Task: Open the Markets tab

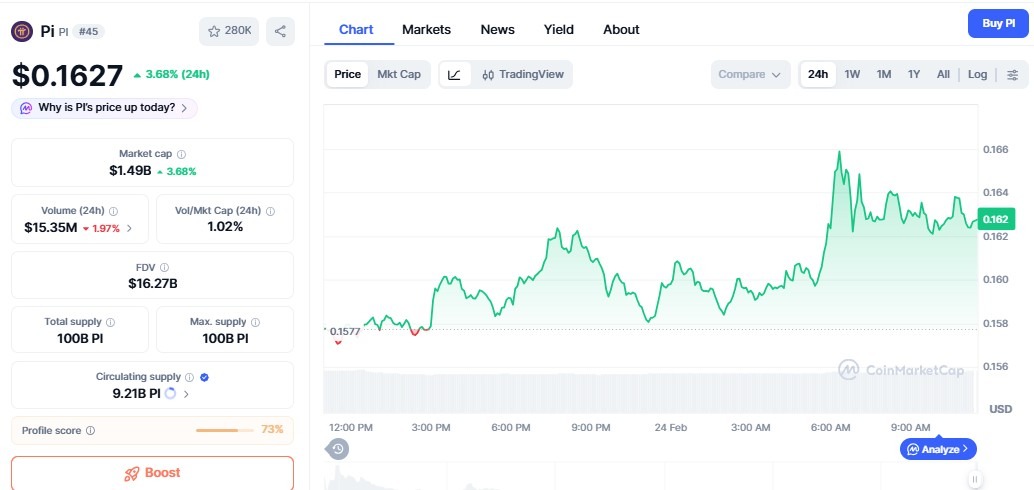Action: tap(427, 30)
